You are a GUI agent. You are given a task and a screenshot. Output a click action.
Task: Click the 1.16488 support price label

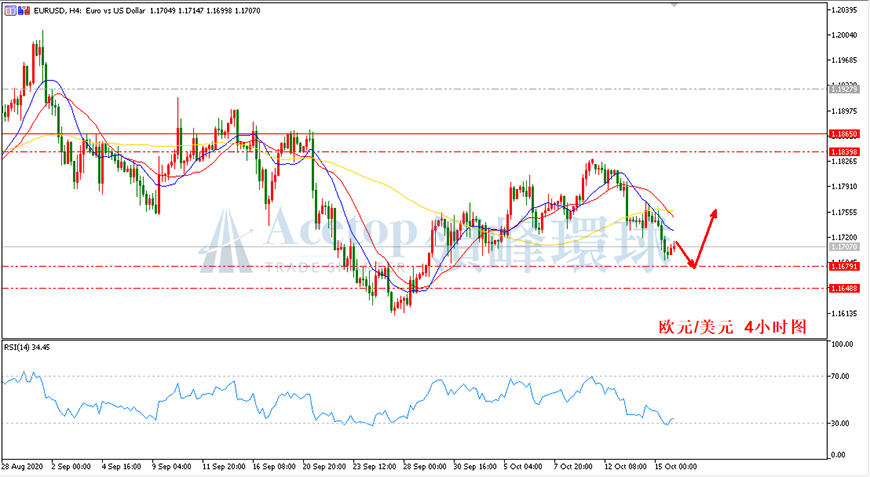tap(844, 288)
